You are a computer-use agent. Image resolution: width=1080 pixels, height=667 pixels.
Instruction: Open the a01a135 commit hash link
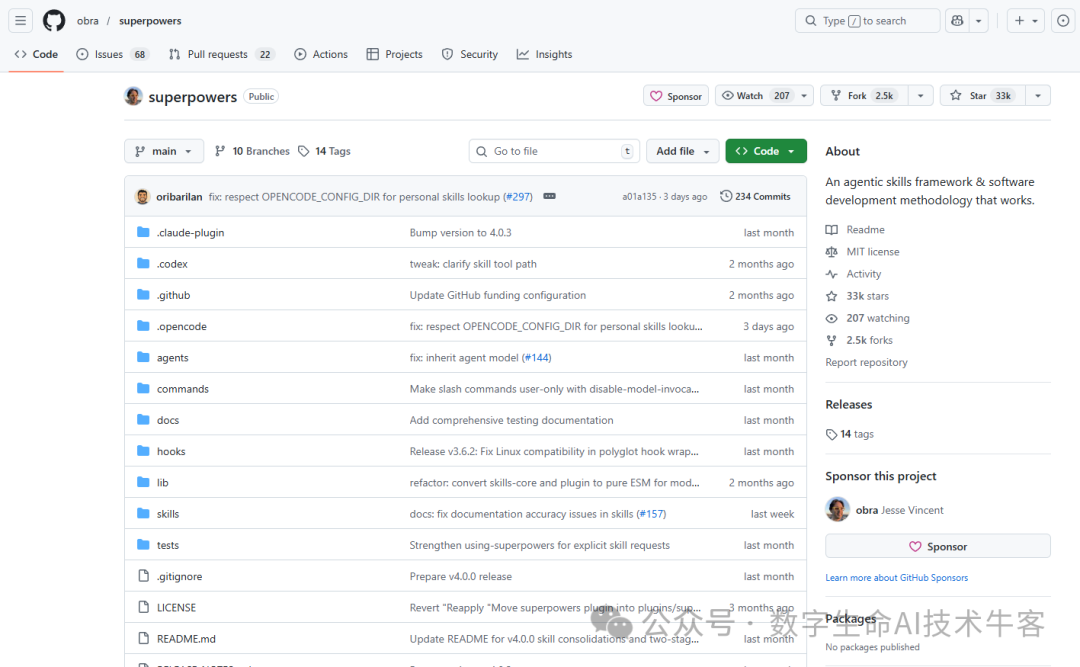[639, 196]
